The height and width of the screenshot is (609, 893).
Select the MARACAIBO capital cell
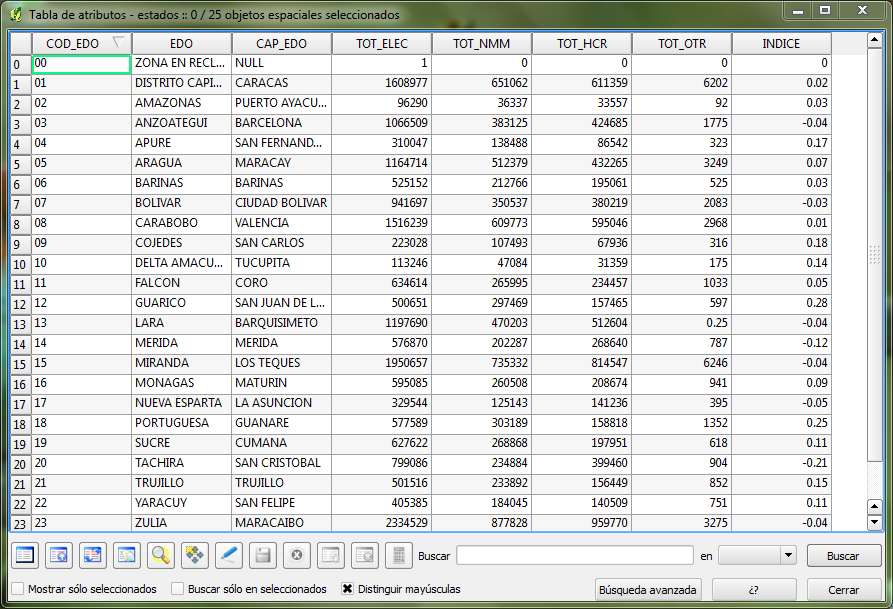click(x=281, y=523)
